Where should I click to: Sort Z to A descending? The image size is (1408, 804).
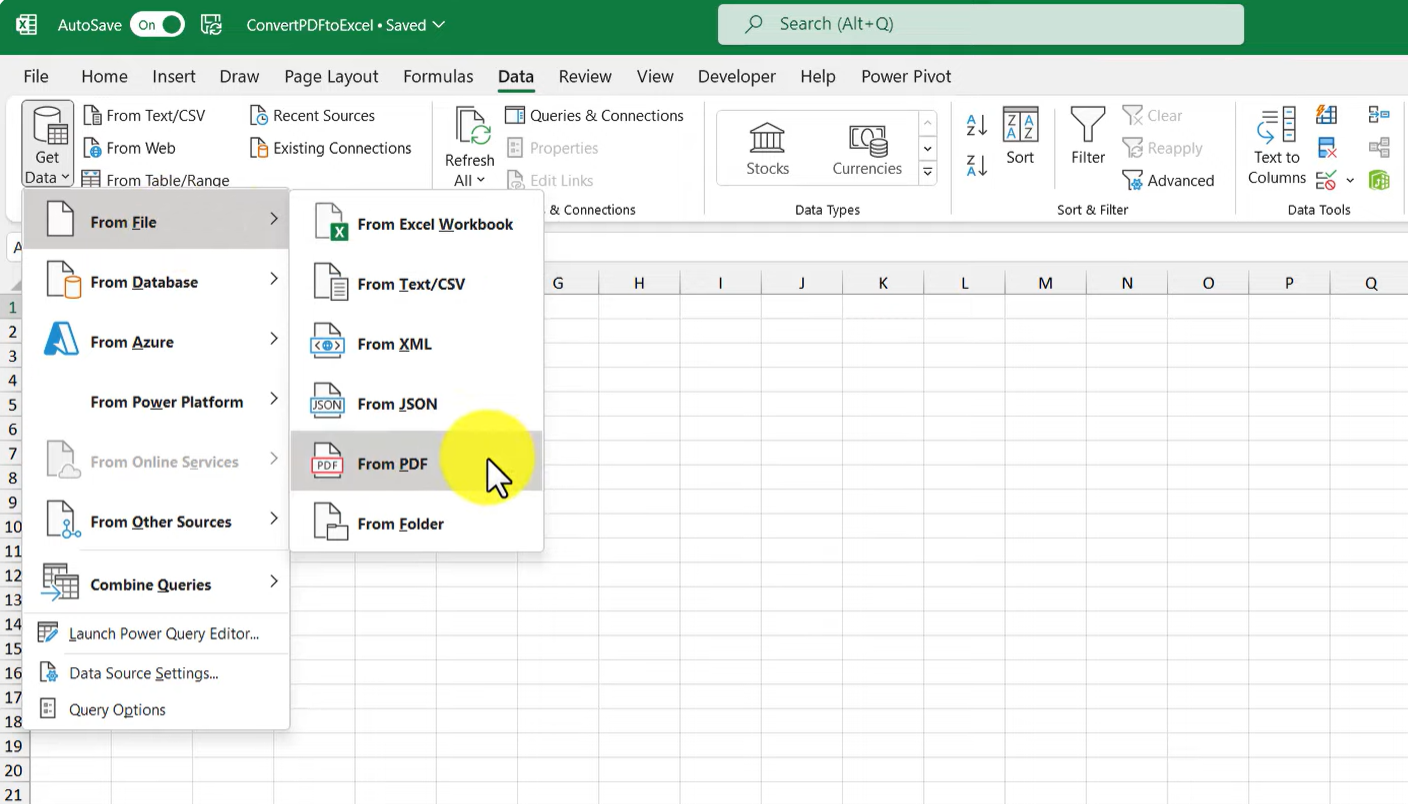pos(977,165)
